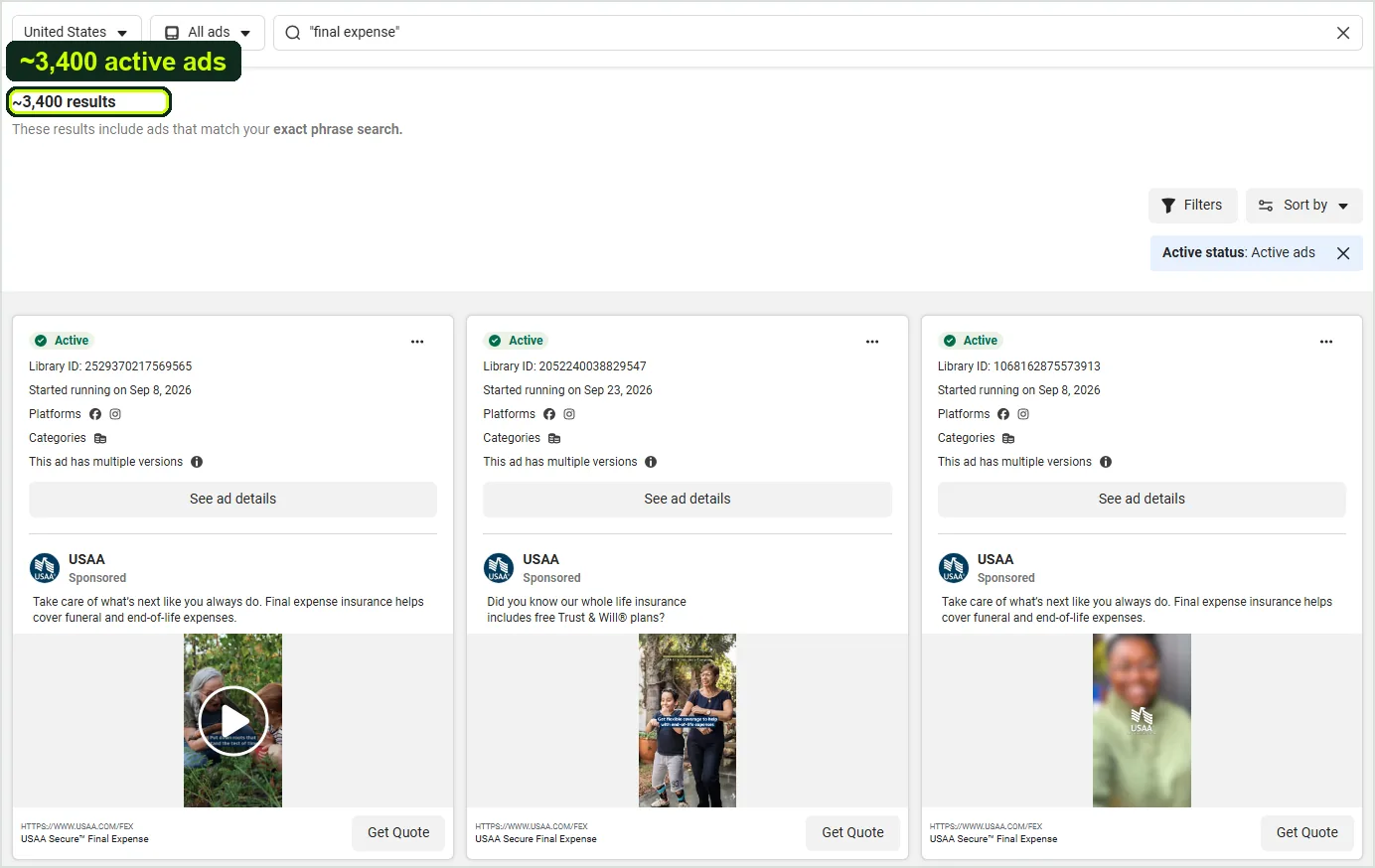Viewport: 1375px width, 868px height.
Task: Click Categories icon on ad 2052240038829547
Action: tap(554, 438)
